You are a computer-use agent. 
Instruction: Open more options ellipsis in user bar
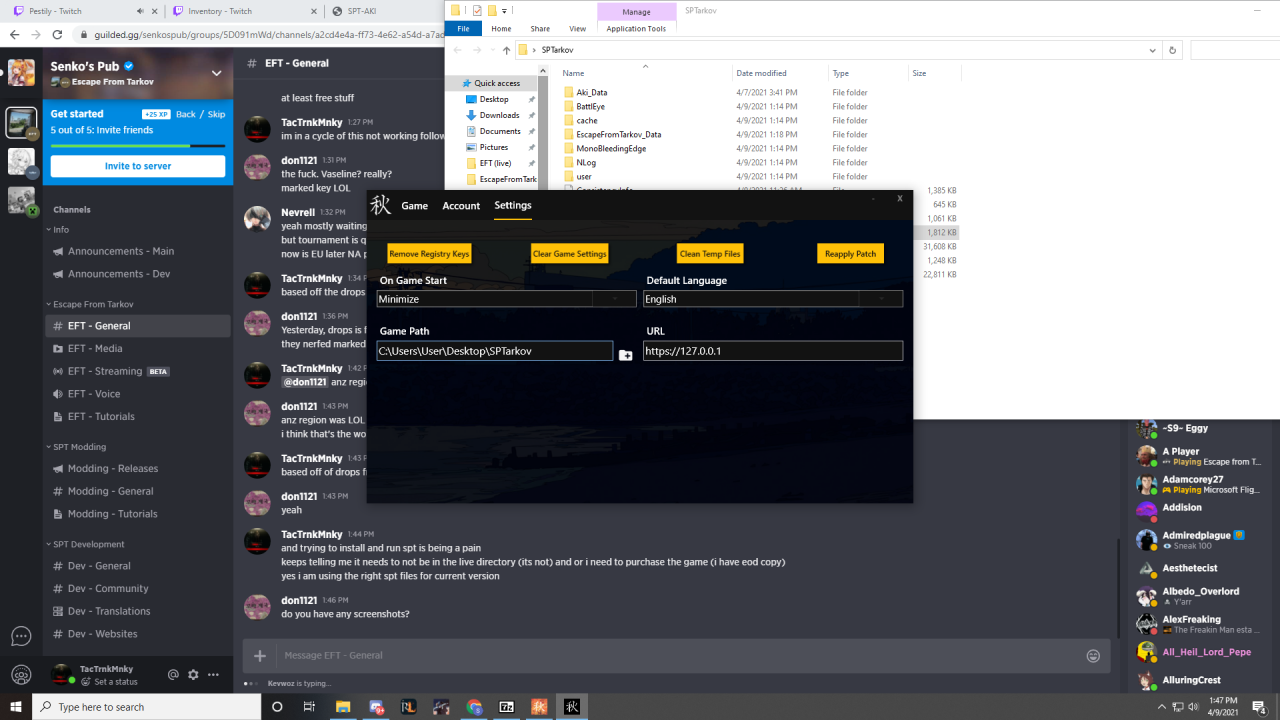pyautogui.click(x=213, y=675)
